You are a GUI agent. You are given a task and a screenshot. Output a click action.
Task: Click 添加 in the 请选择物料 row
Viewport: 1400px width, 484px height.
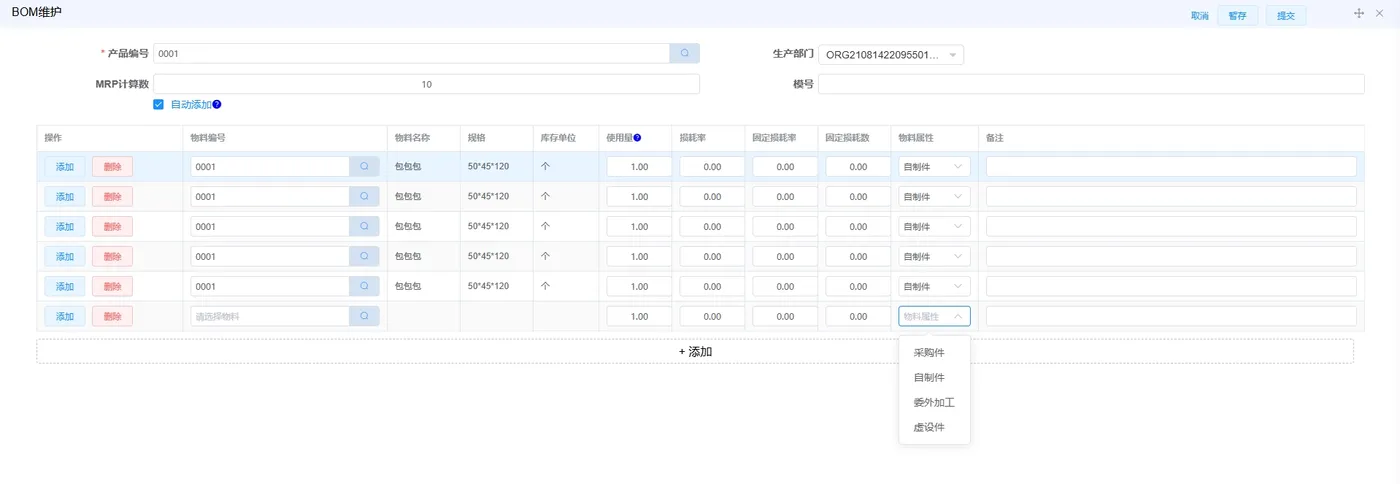coord(64,316)
